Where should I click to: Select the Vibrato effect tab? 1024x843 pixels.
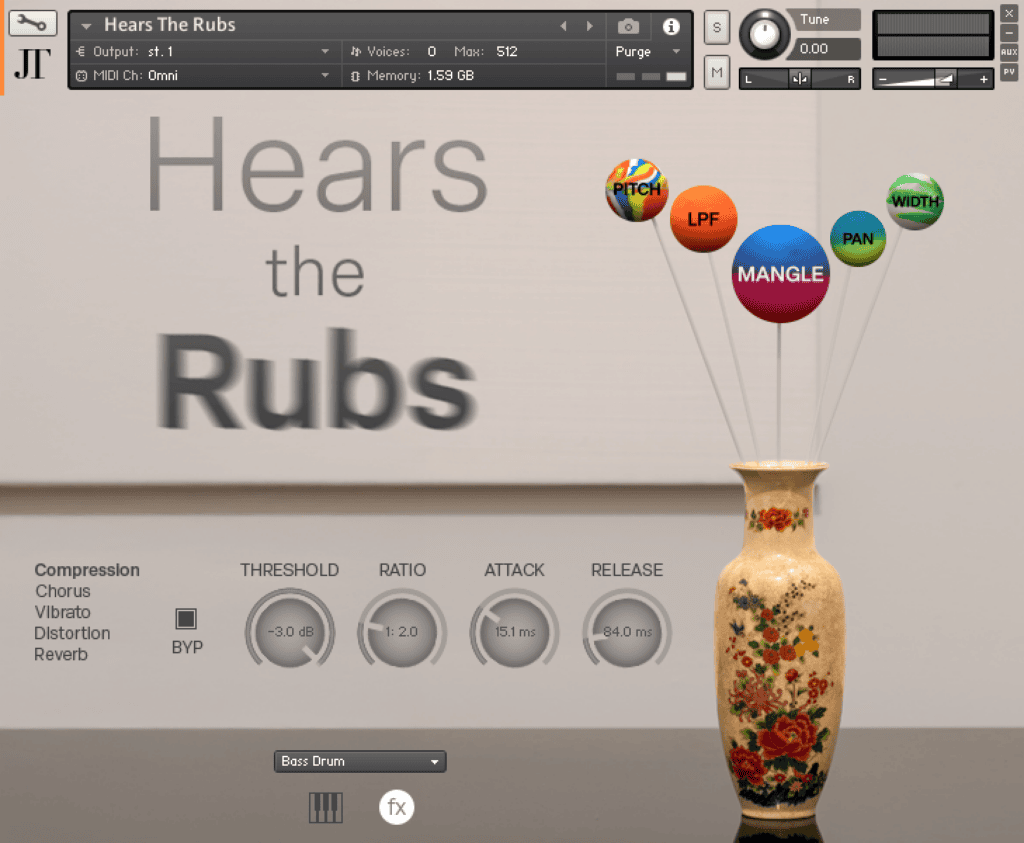(x=63, y=612)
